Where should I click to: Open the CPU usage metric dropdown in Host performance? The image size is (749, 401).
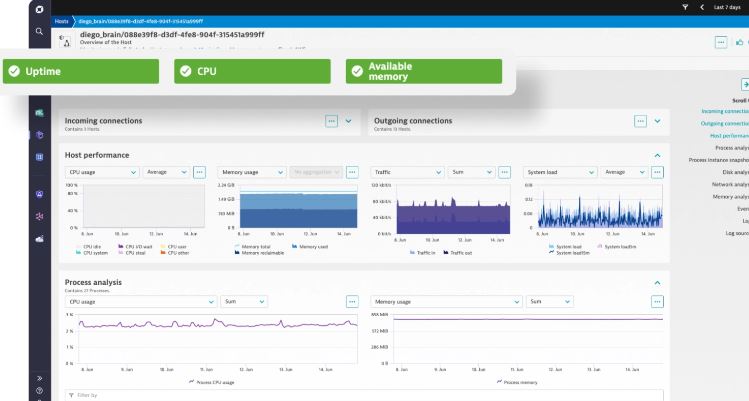pyautogui.click(x=102, y=172)
